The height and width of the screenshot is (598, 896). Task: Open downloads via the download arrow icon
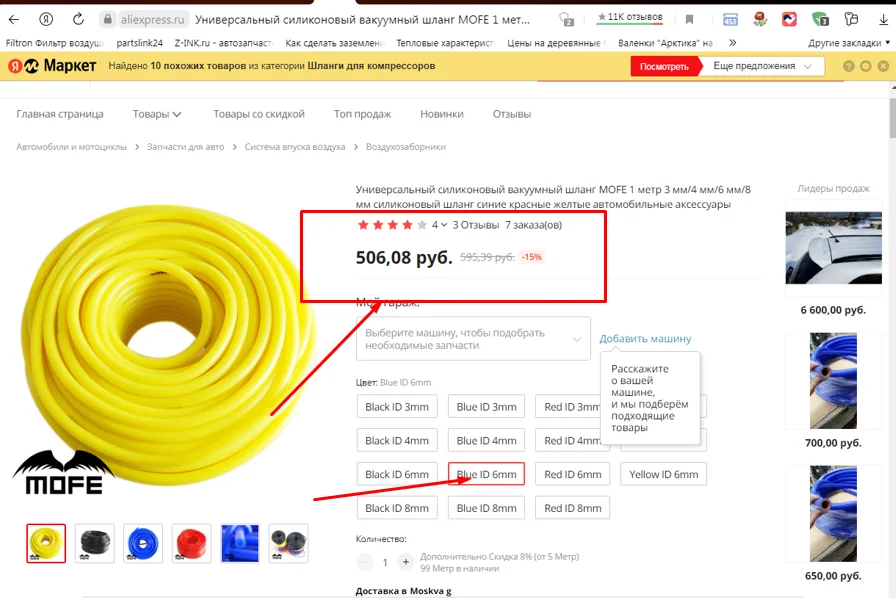coord(883,19)
